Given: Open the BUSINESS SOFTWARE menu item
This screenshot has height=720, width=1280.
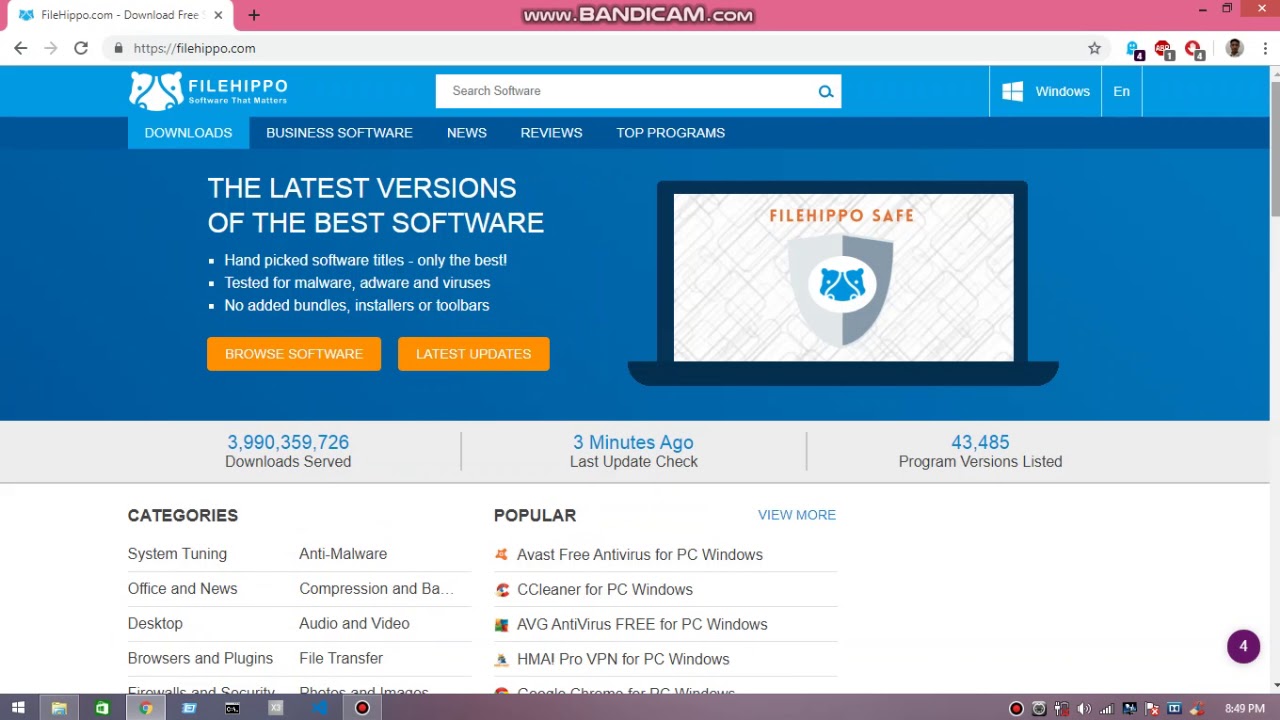Looking at the screenshot, I should pos(339,132).
